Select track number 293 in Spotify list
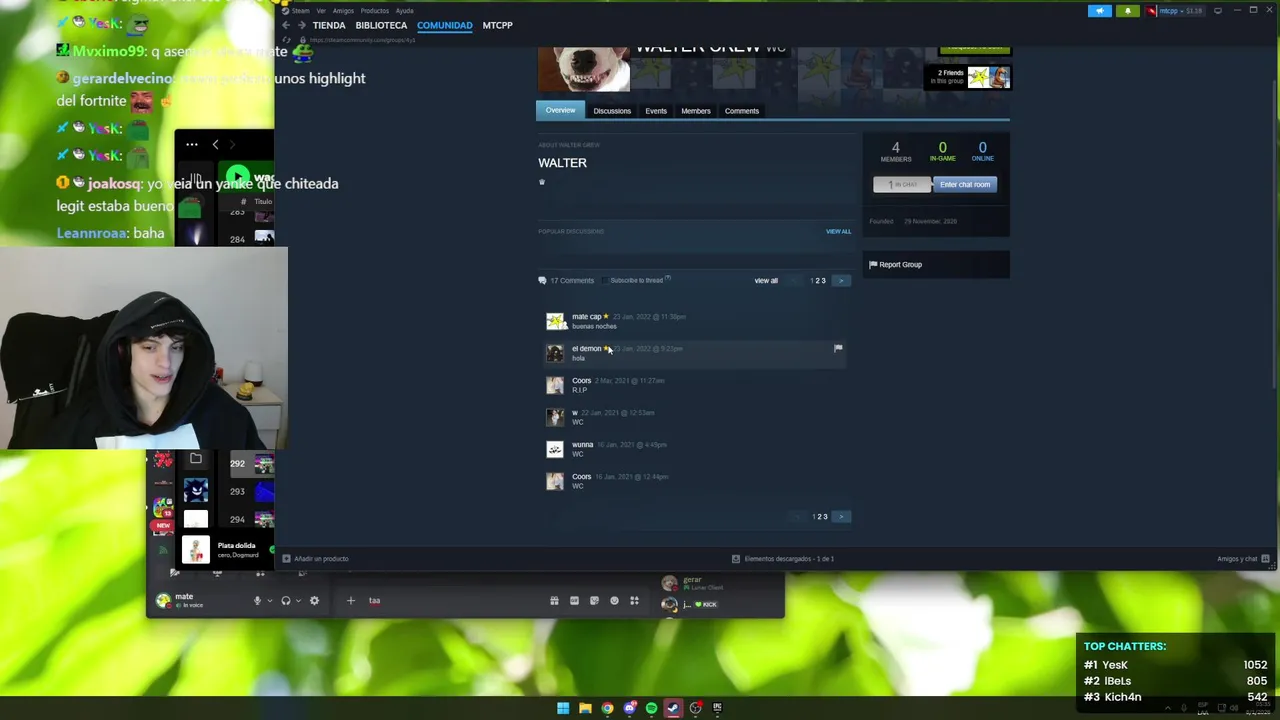Viewport: 1280px width, 720px height. pos(237,491)
